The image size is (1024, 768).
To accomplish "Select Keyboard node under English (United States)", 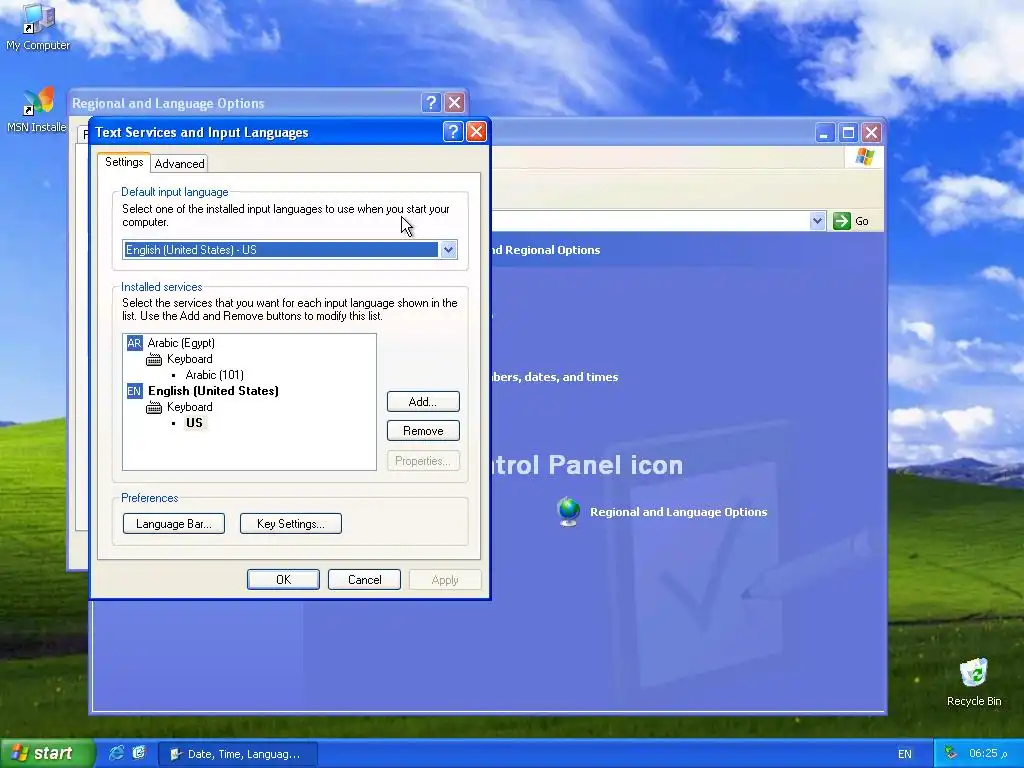I will click(189, 408).
